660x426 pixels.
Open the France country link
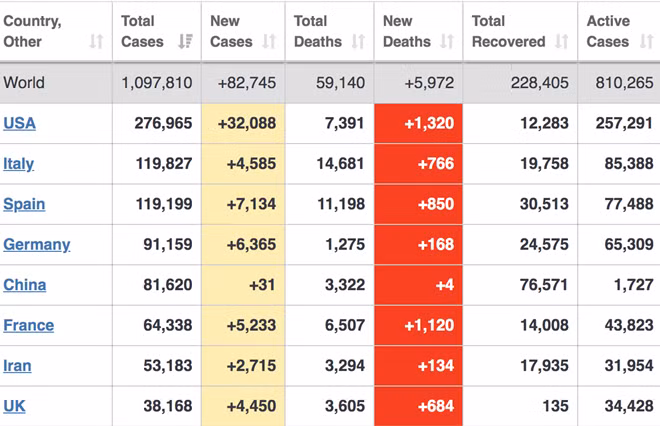coord(29,325)
